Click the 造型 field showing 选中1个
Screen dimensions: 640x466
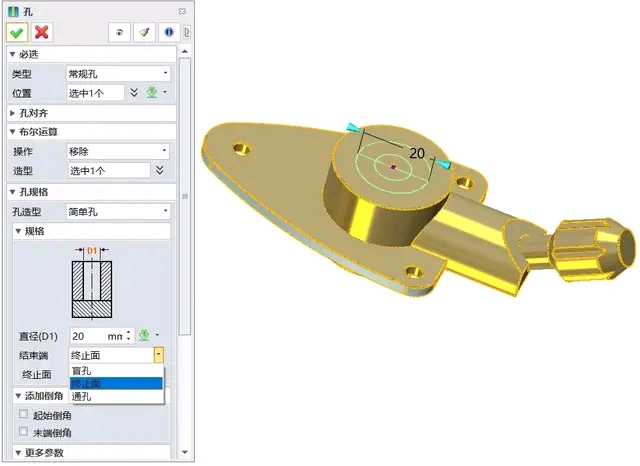click(109, 171)
